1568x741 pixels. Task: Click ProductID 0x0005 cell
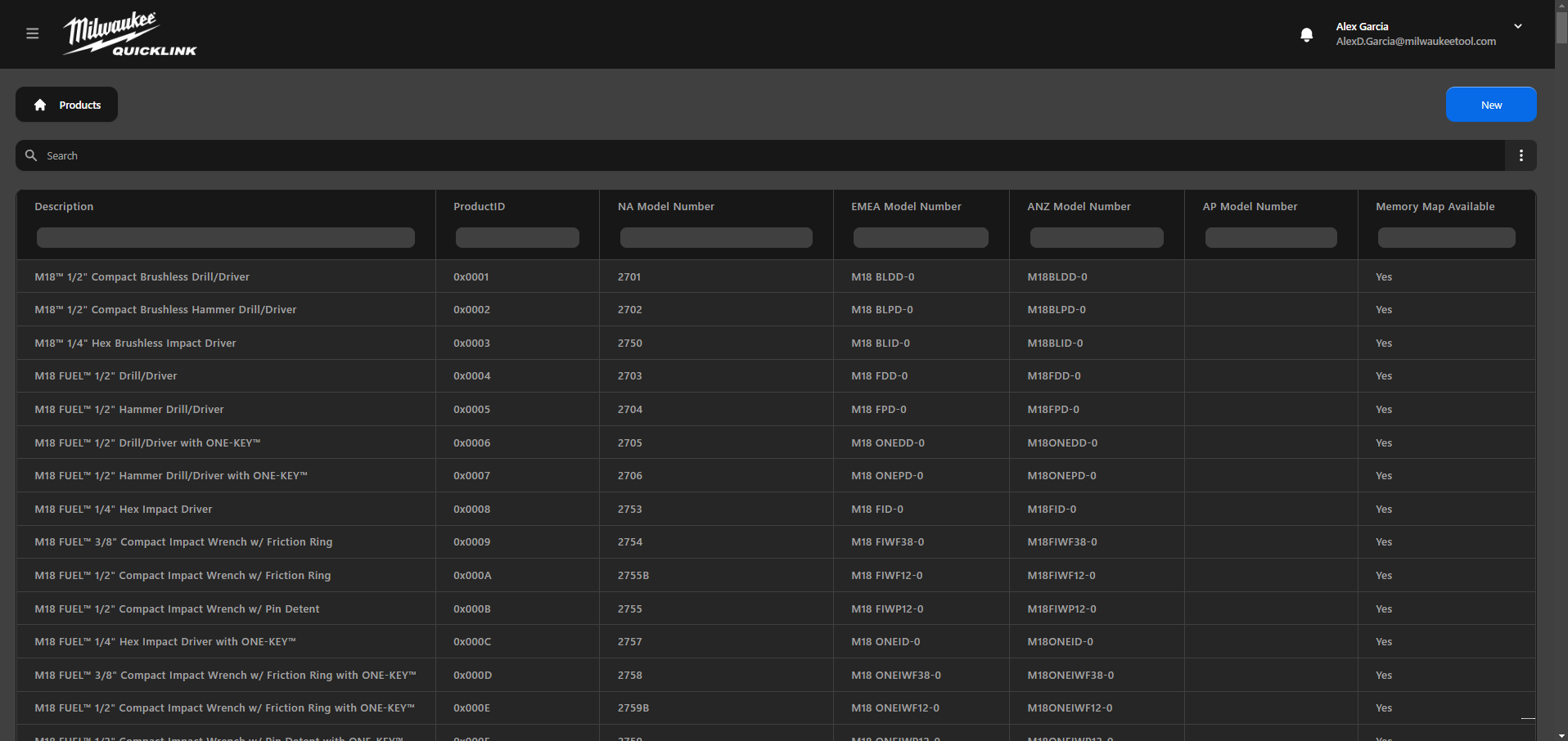[471, 409]
